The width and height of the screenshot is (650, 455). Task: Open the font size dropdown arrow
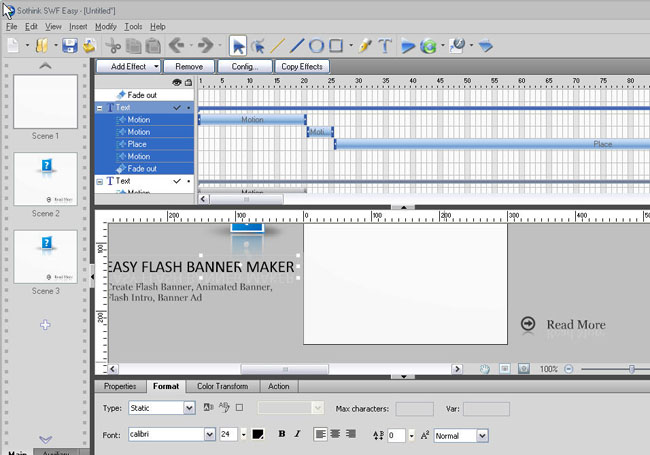pyautogui.click(x=244, y=435)
